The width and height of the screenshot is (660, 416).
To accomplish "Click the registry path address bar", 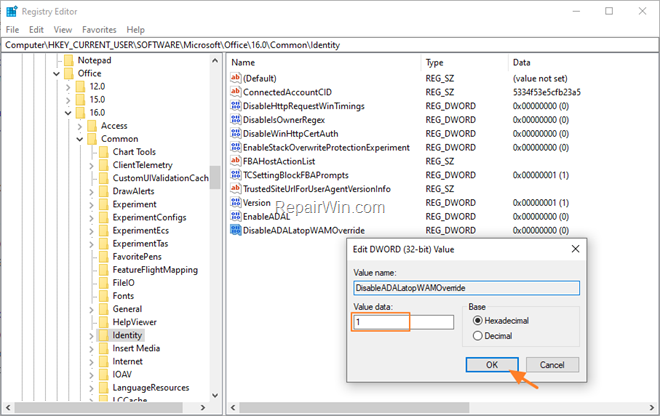I will point(330,45).
